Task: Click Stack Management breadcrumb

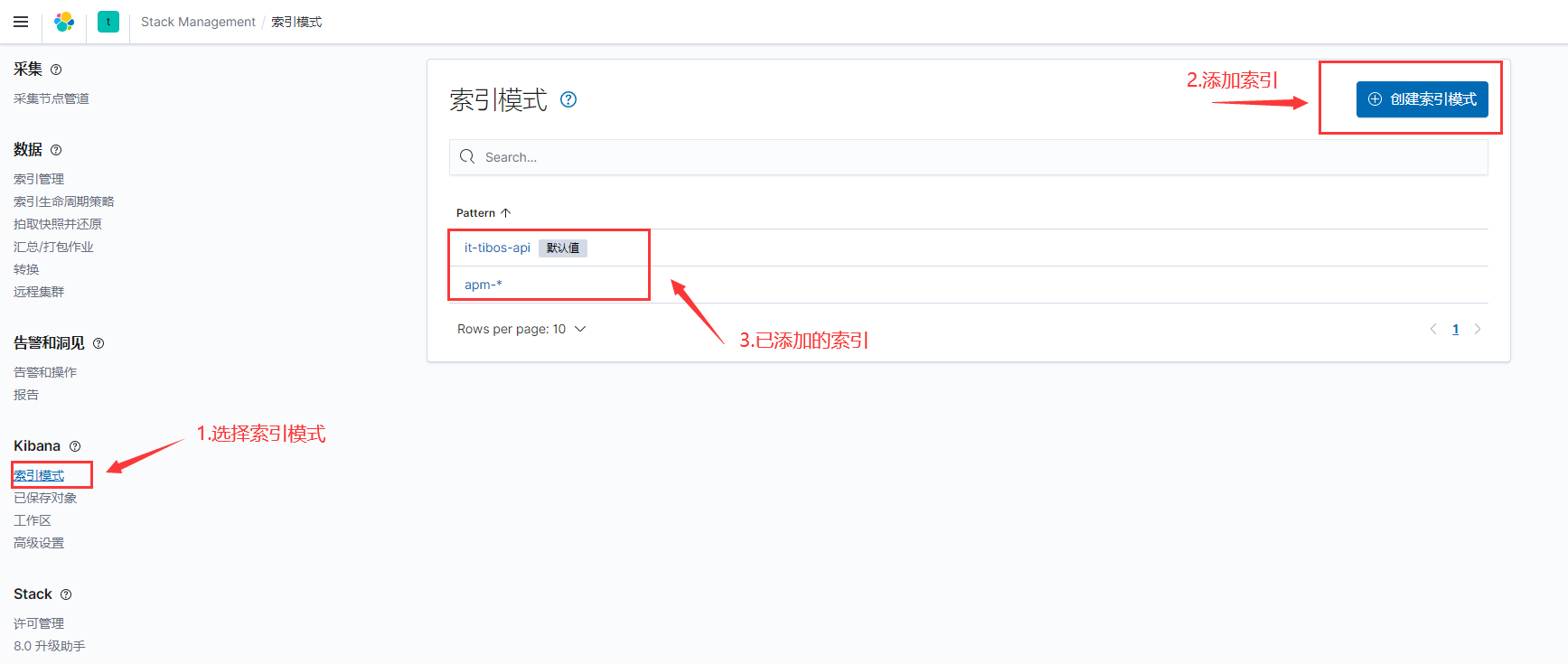Action: 198,22
